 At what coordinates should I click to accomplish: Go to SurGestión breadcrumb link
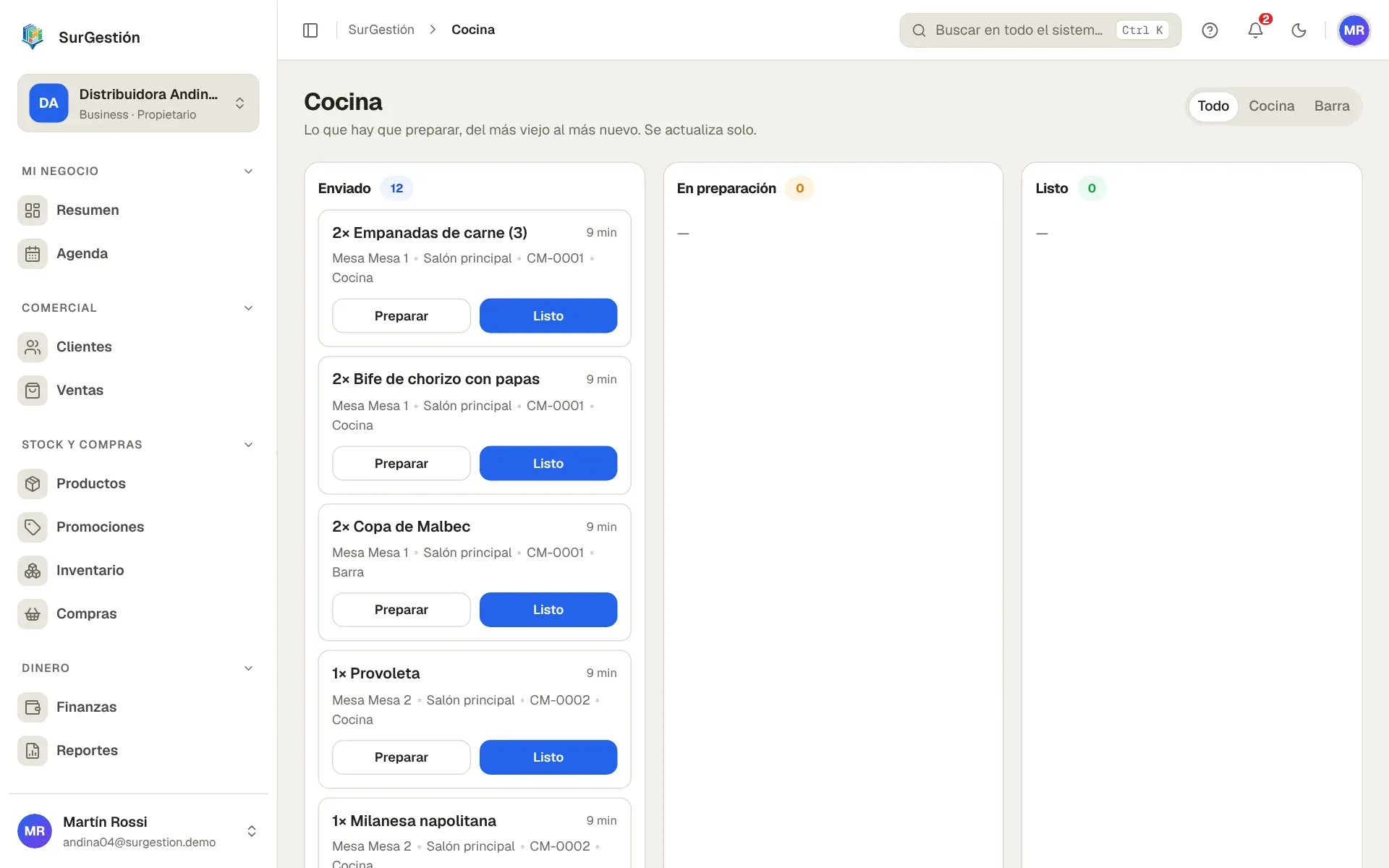coord(381,30)
